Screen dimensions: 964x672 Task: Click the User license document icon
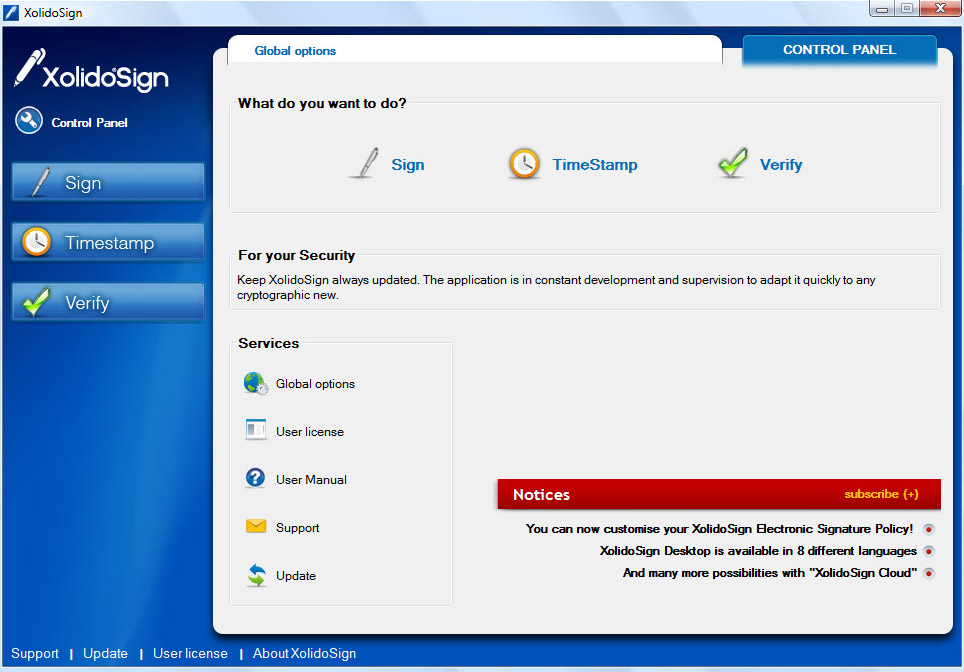coord(256,430)
